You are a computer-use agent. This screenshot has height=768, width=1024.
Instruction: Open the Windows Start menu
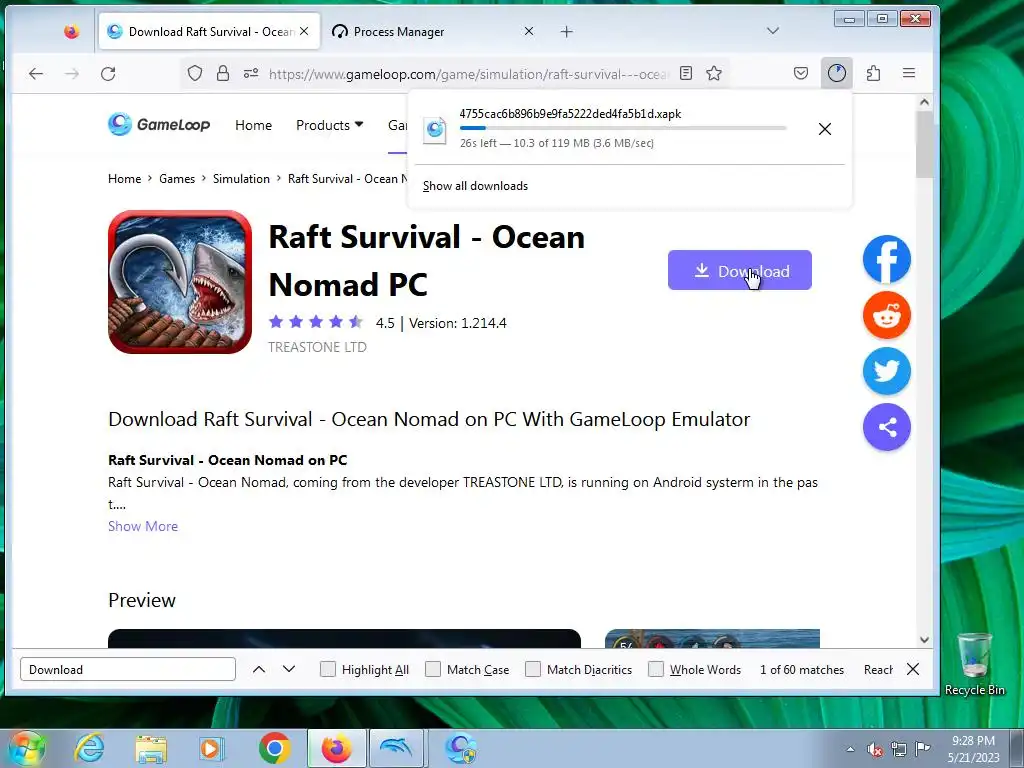point(27,748)
